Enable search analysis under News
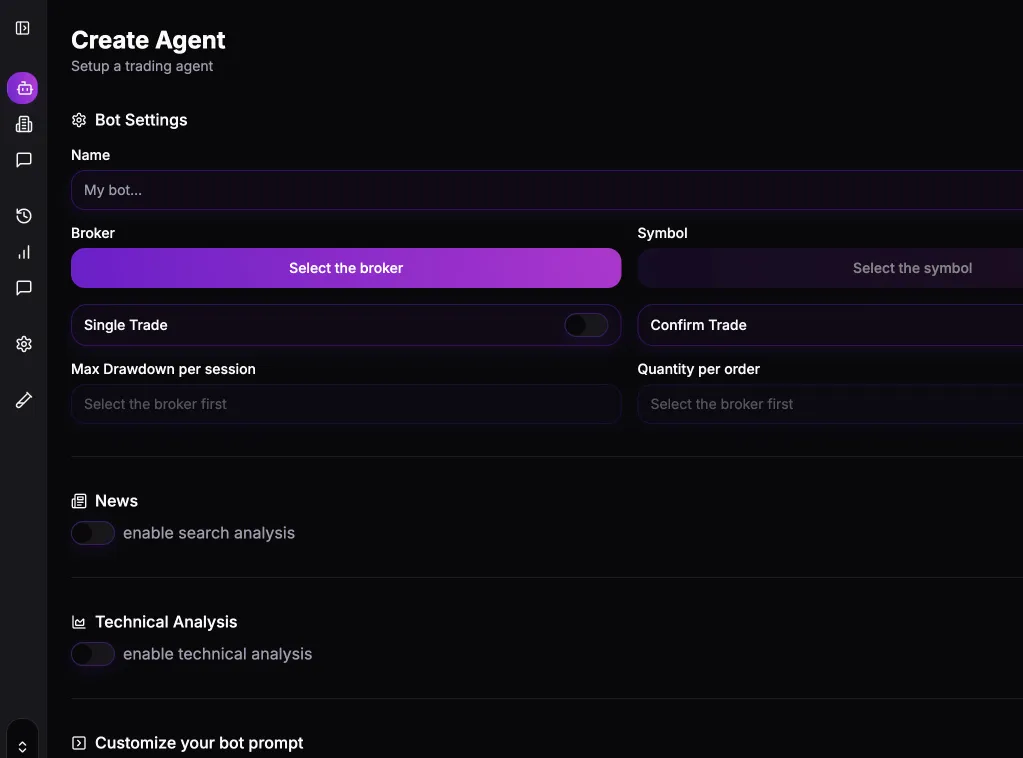 [93, 533]
